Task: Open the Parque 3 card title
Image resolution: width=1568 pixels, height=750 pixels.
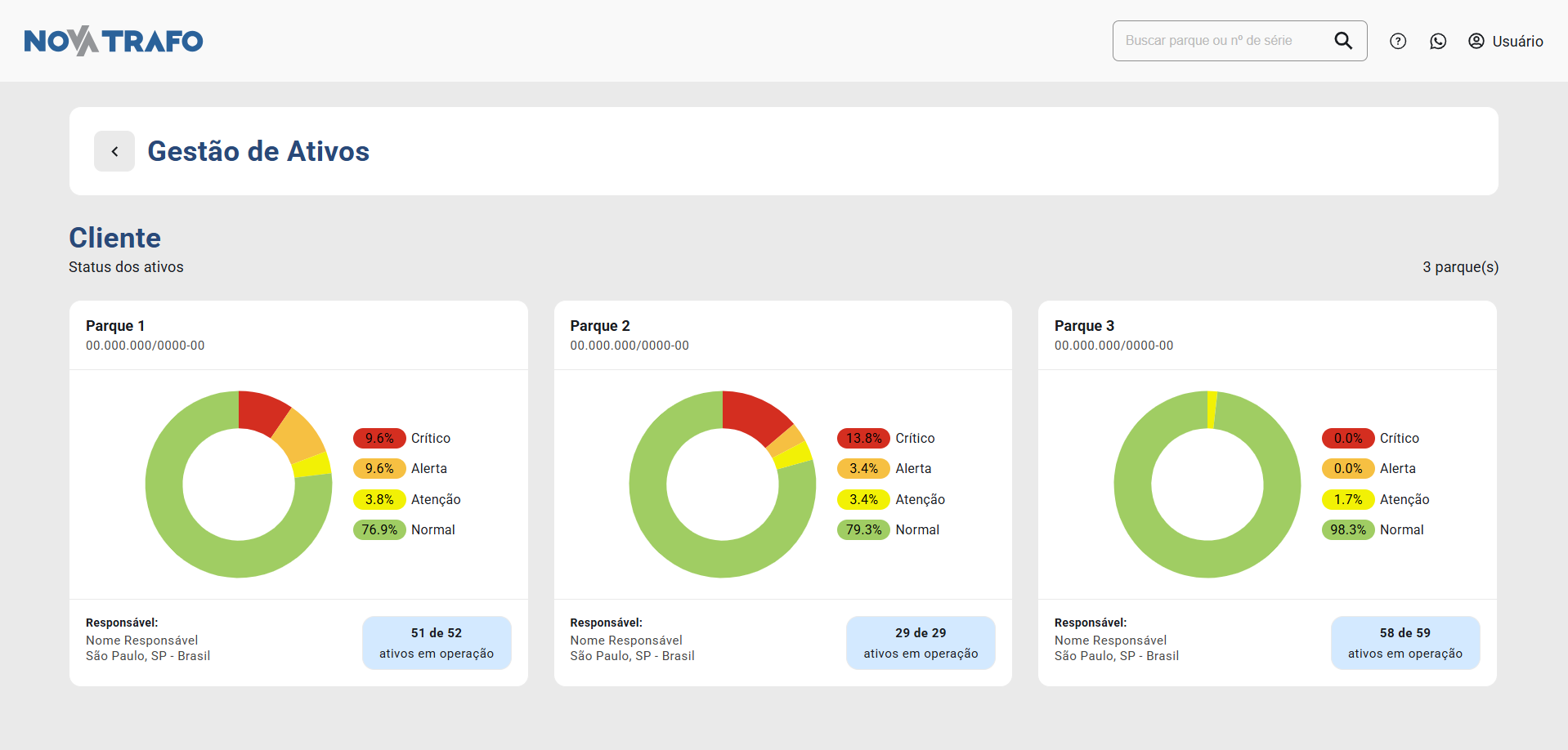Action: pos(1084,326)
